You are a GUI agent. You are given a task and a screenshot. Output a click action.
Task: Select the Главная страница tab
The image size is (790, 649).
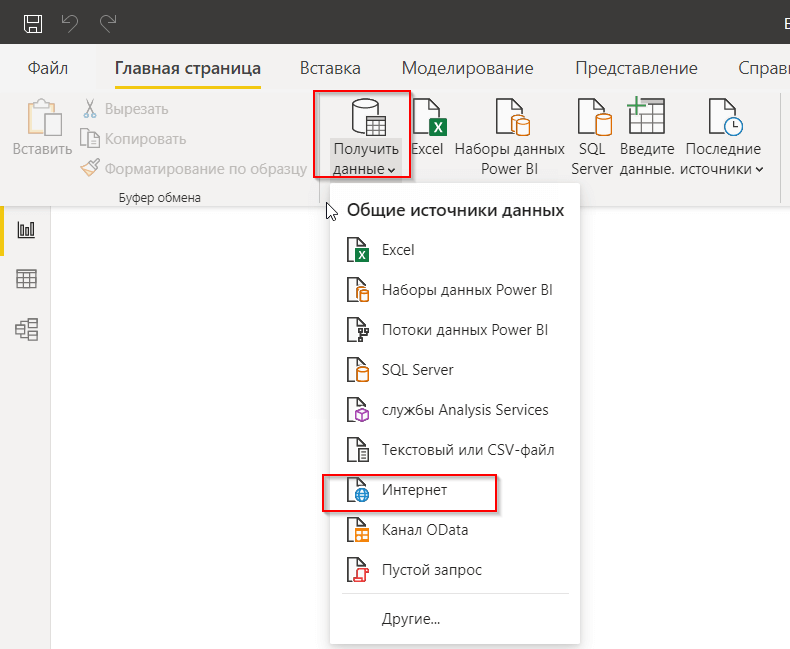click(x=187, y=68)
